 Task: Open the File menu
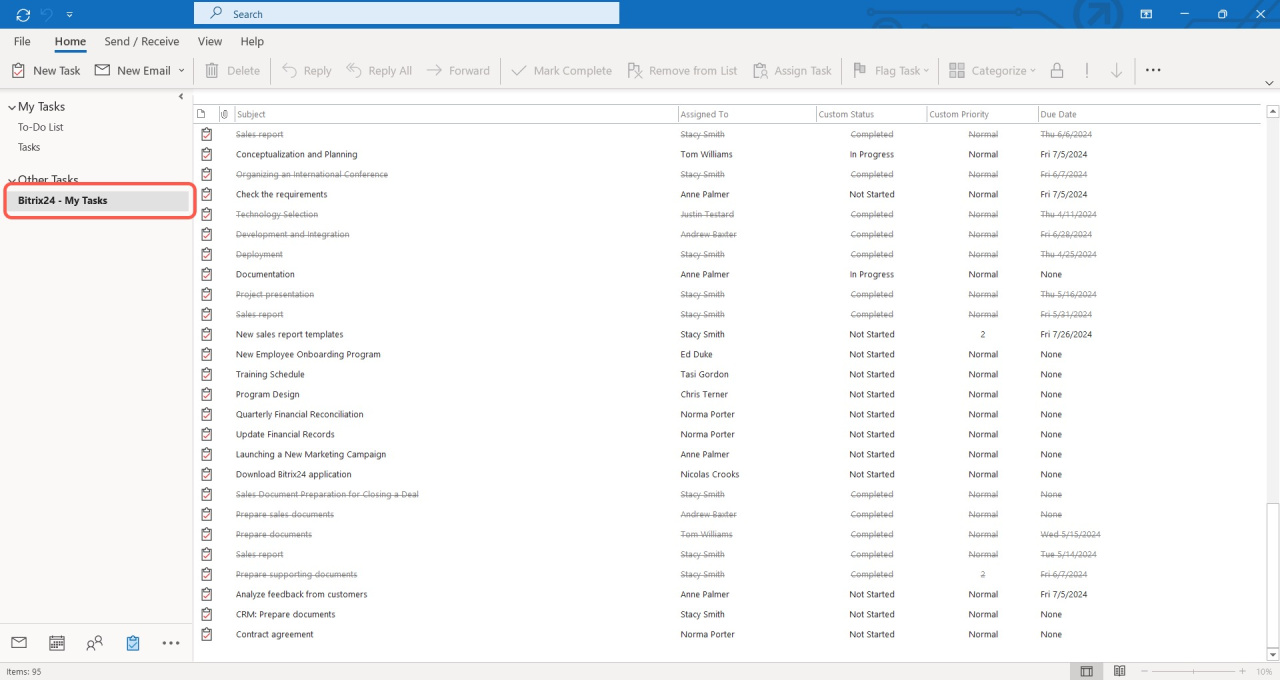pyautogui.click(x=22, y=42)
